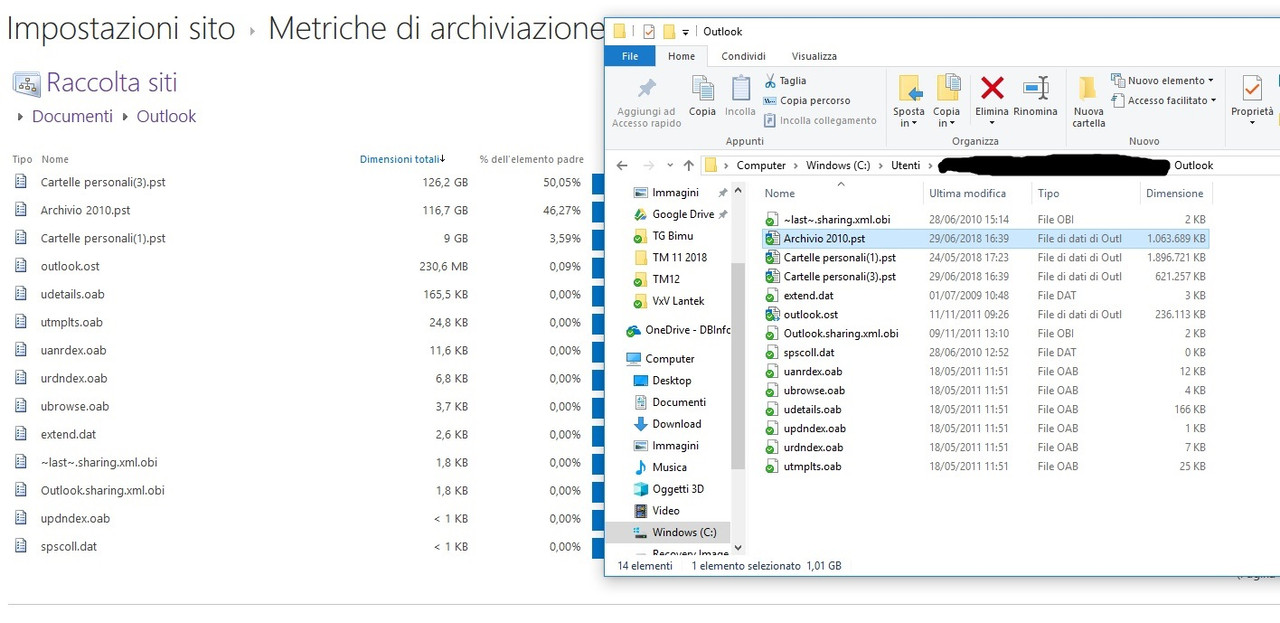Open Cartelle personali(3).pst in the site list
The height and width of the screenshot is (623, 1280).
[103, 183]
